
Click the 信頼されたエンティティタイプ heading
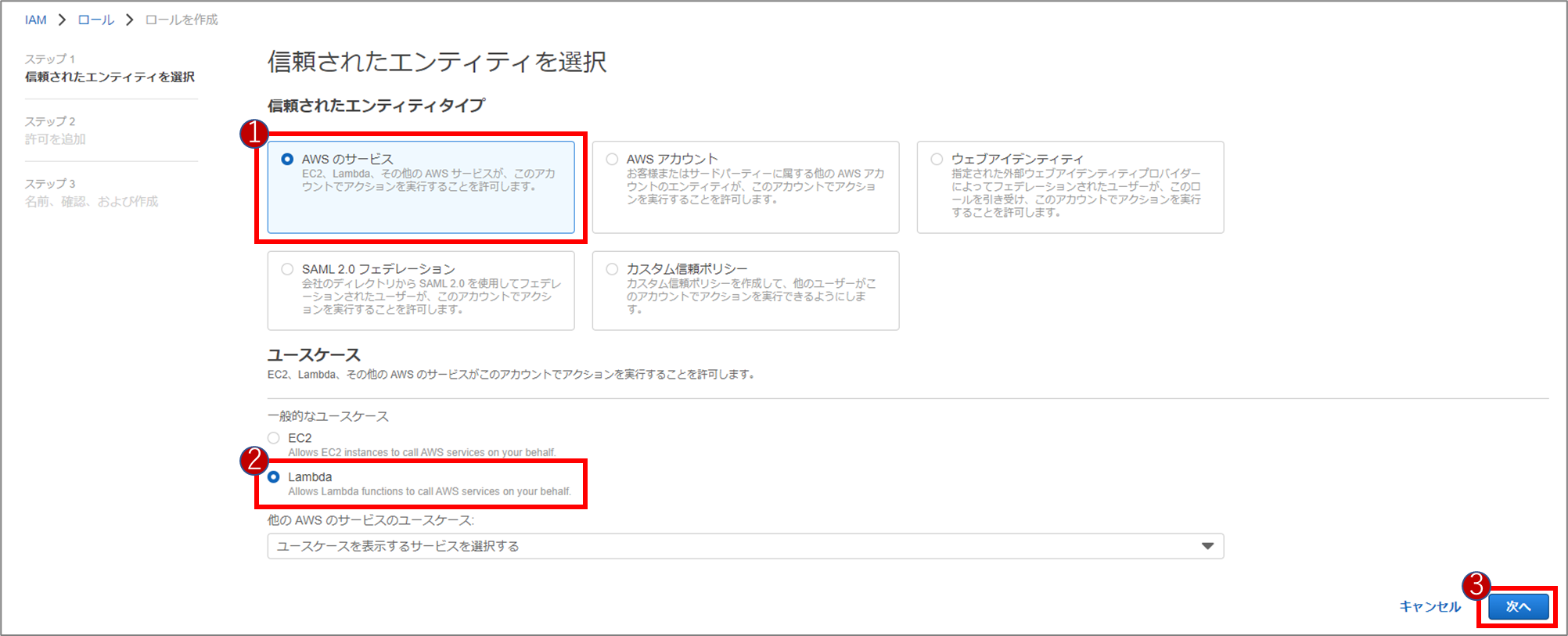tap(376, 106)
